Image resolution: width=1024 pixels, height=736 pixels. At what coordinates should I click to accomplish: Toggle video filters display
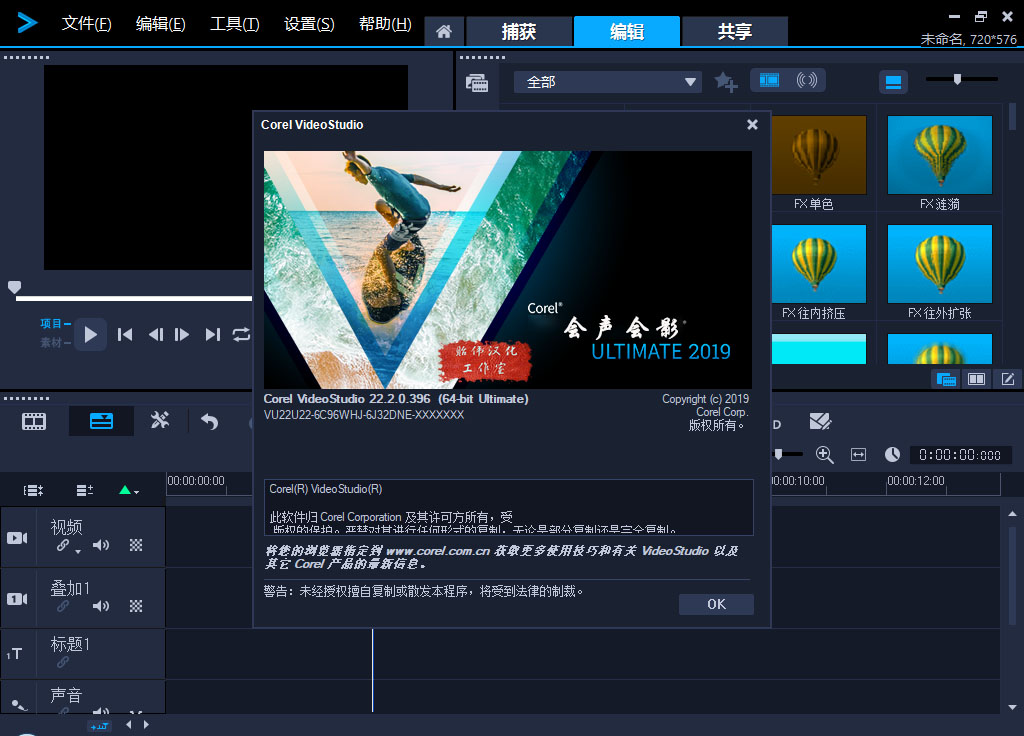tap(769, 80)
